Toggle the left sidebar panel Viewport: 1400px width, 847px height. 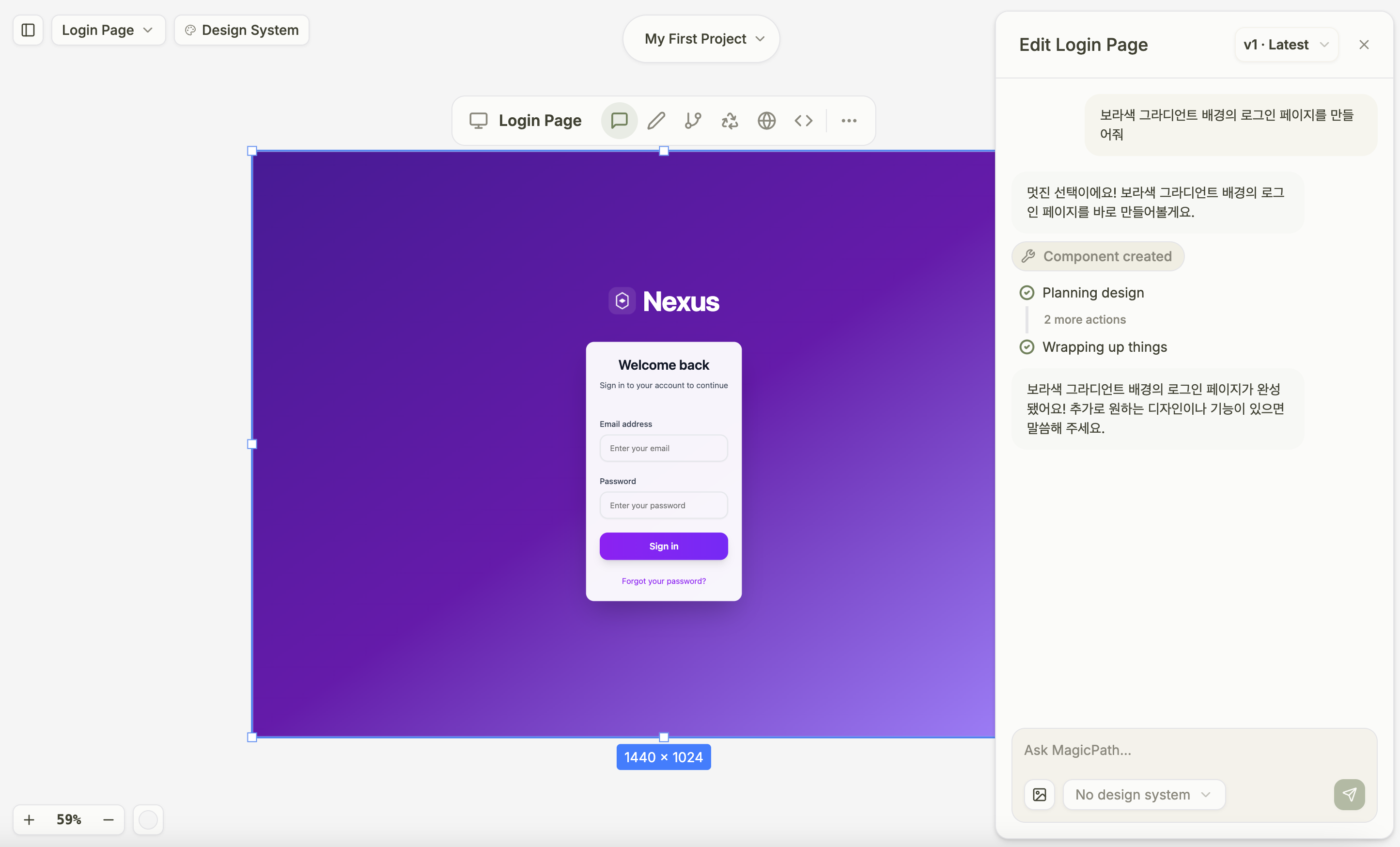[28, 30]
